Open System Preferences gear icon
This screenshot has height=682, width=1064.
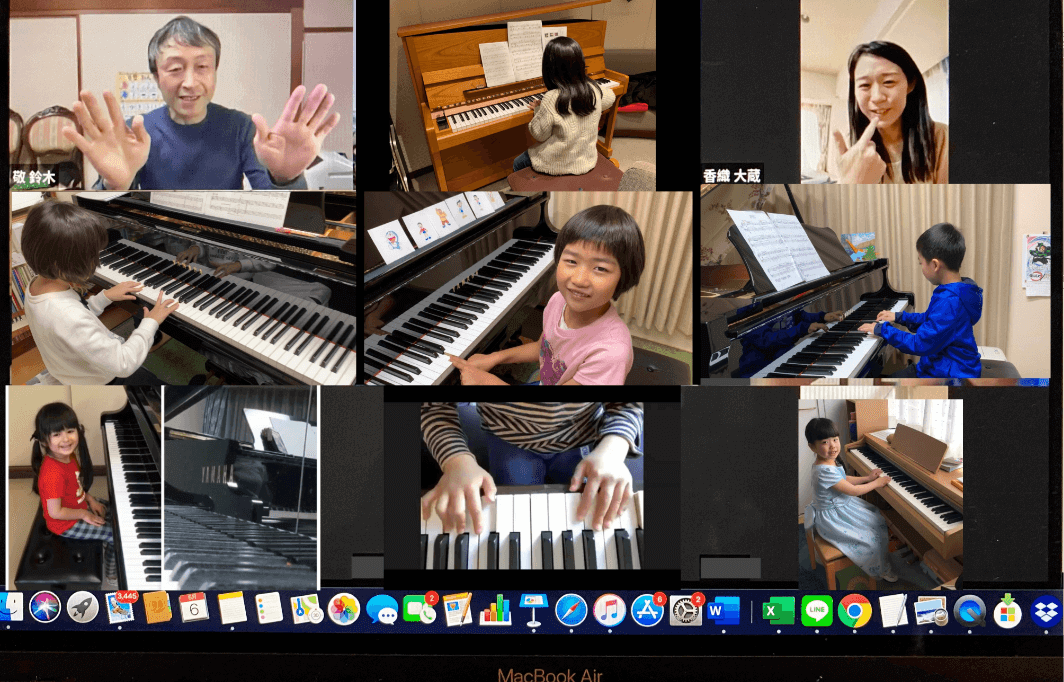point(685,608)
